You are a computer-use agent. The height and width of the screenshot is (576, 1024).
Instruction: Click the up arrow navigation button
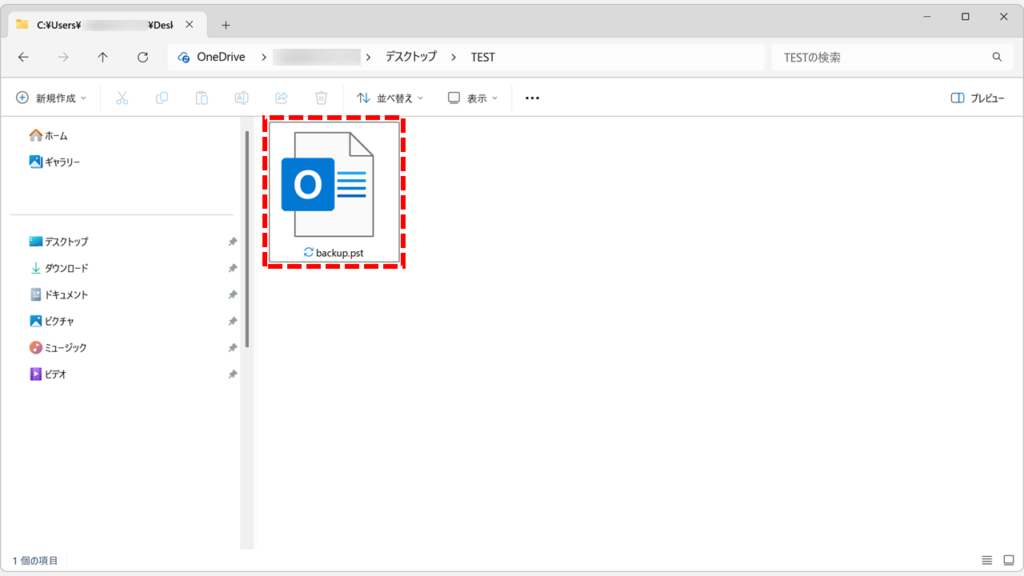[x=102, y=57]
